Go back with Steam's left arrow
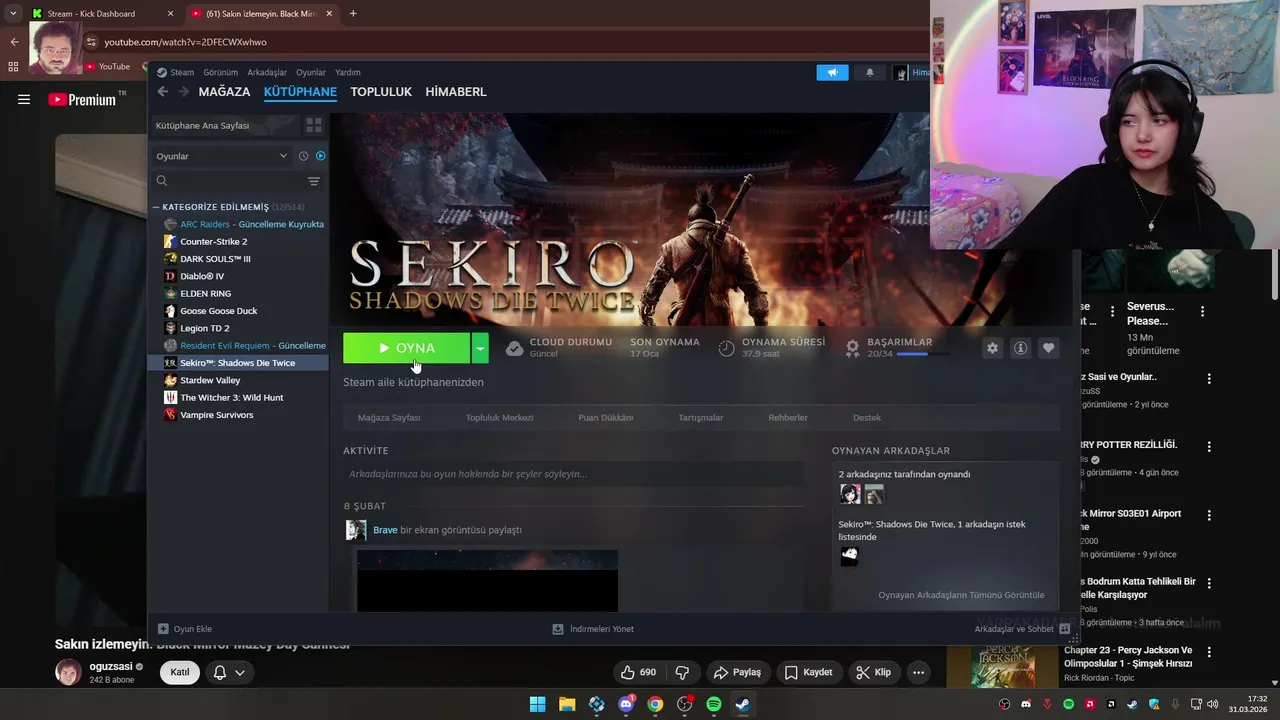 (x=162, y=91)
